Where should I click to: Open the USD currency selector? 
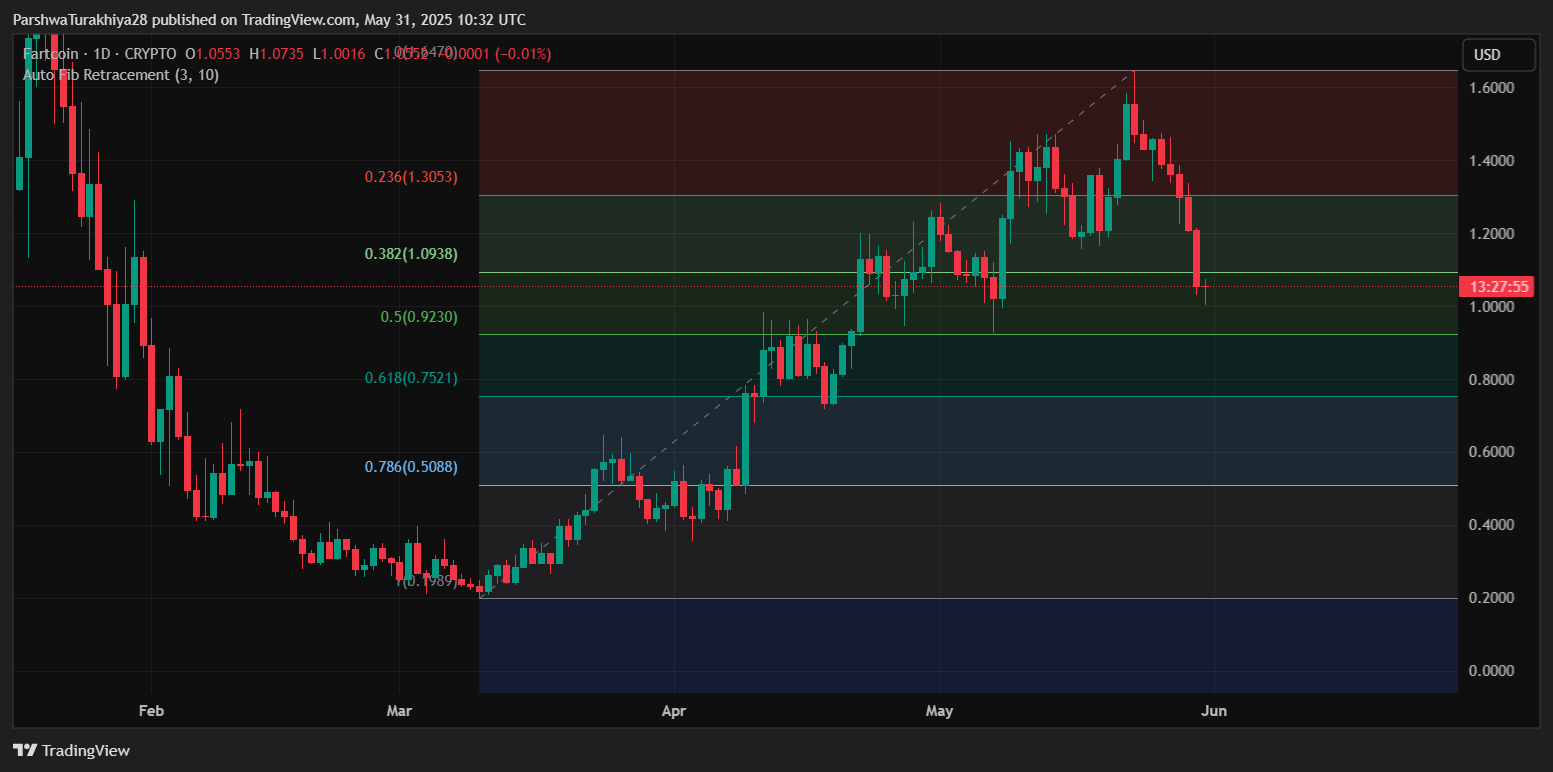click(x=1498, y=55)
